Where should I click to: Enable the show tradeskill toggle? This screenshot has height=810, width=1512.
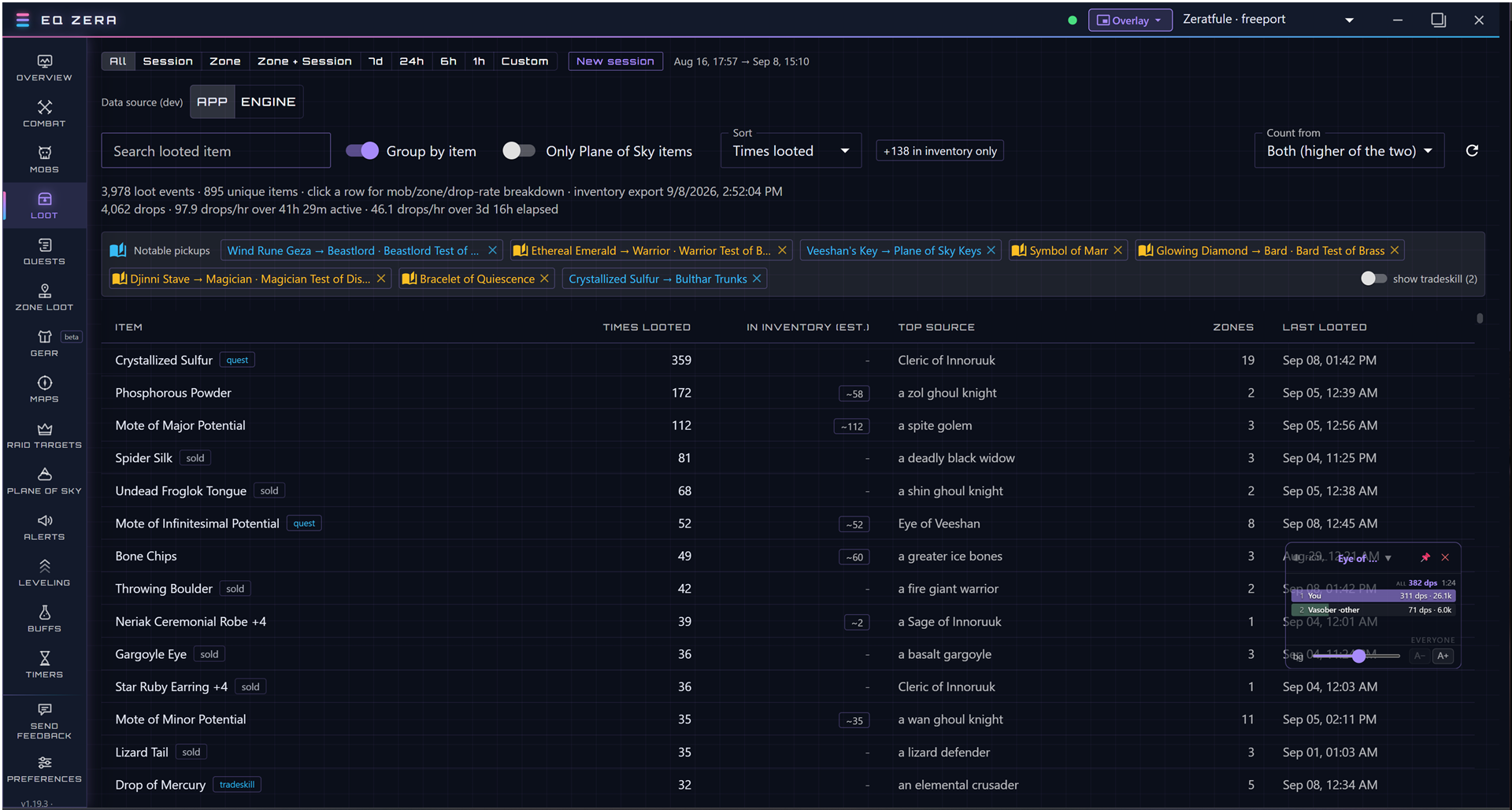pyautogui.click(x=1373, y=279)
